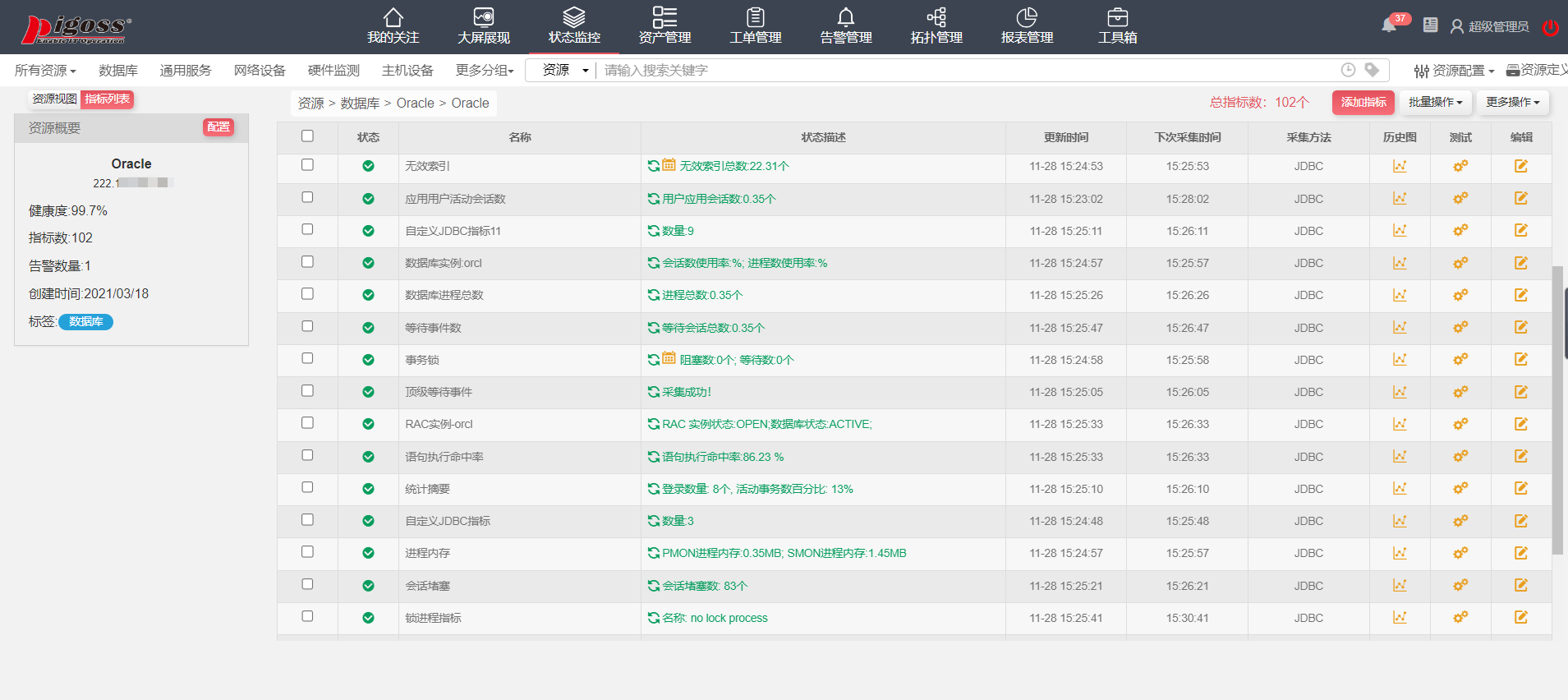1568x700 pixels.
Task: Open the 报表管理 report section
Action: (x=1027, y=26)
